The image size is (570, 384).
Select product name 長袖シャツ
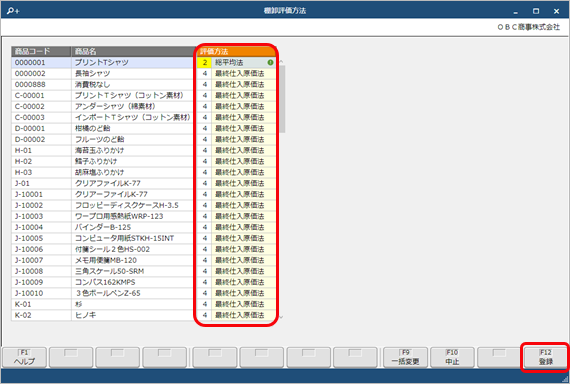(x=92, y=73)
